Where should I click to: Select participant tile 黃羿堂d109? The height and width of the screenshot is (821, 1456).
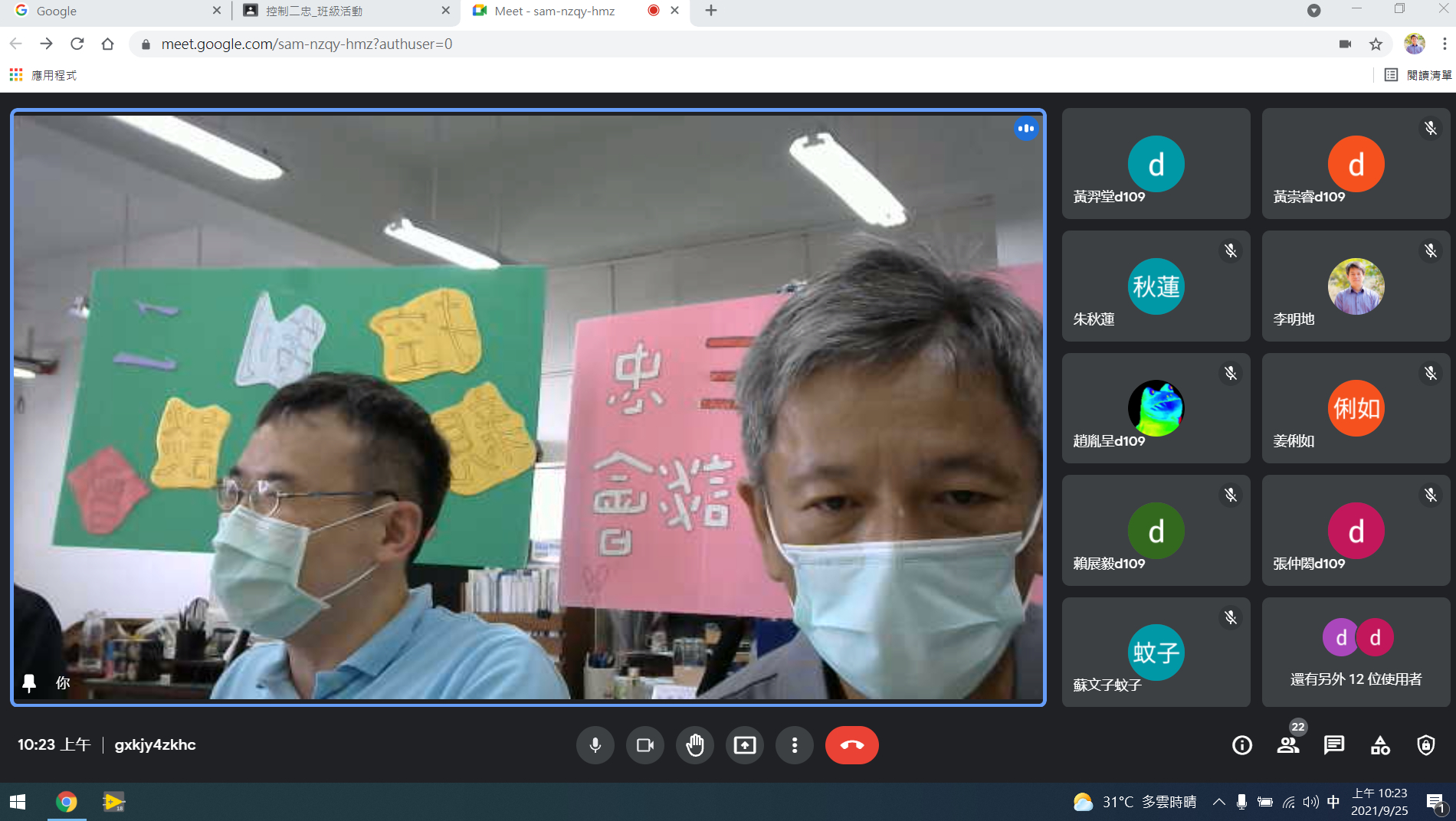[1156, 163]
